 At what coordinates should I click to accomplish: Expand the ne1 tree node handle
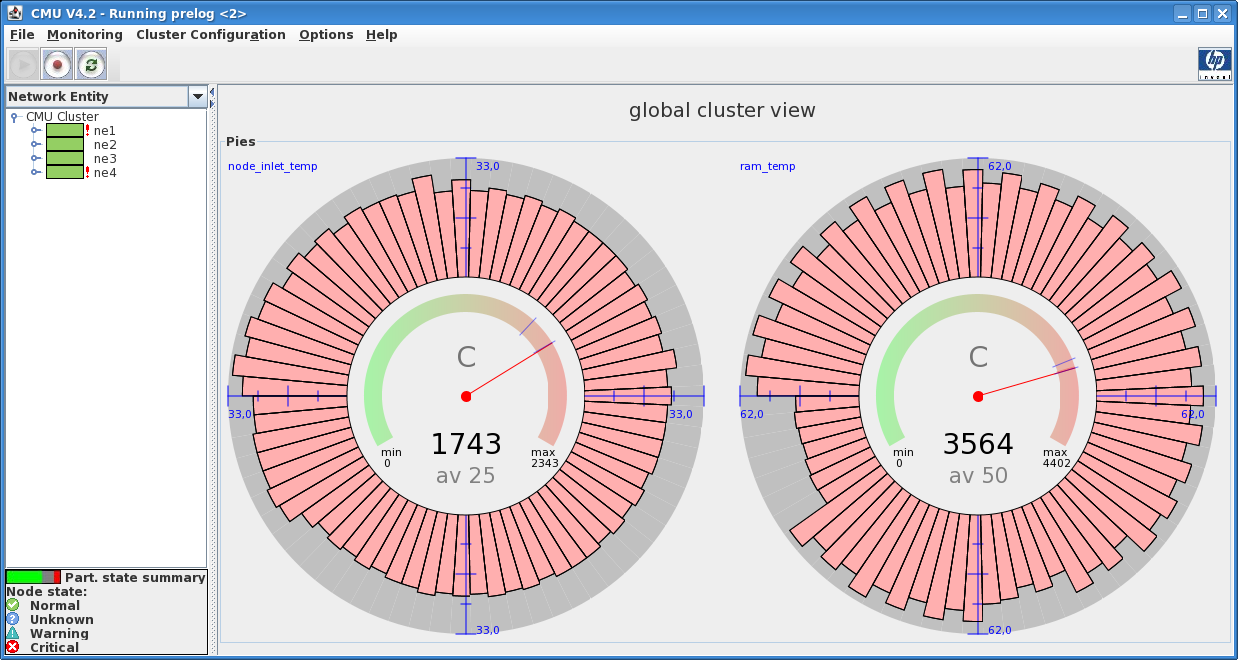click(35, 130)
